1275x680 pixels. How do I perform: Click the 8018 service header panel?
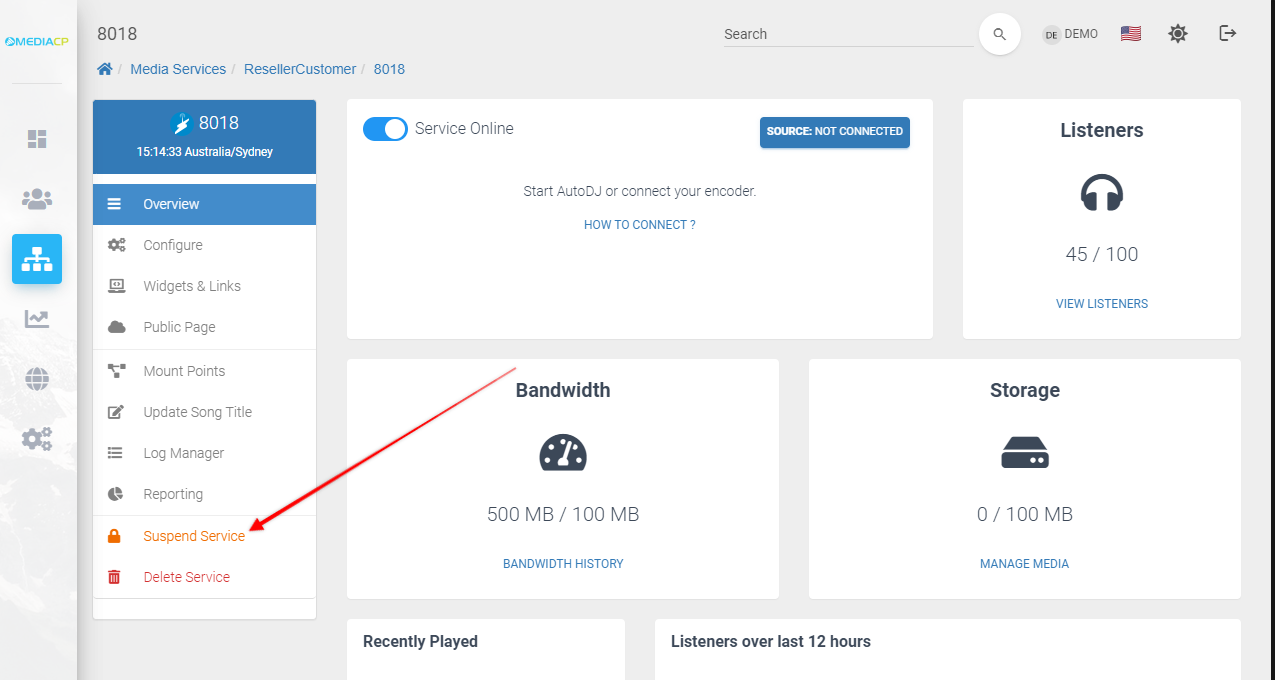tap(204, 136)
